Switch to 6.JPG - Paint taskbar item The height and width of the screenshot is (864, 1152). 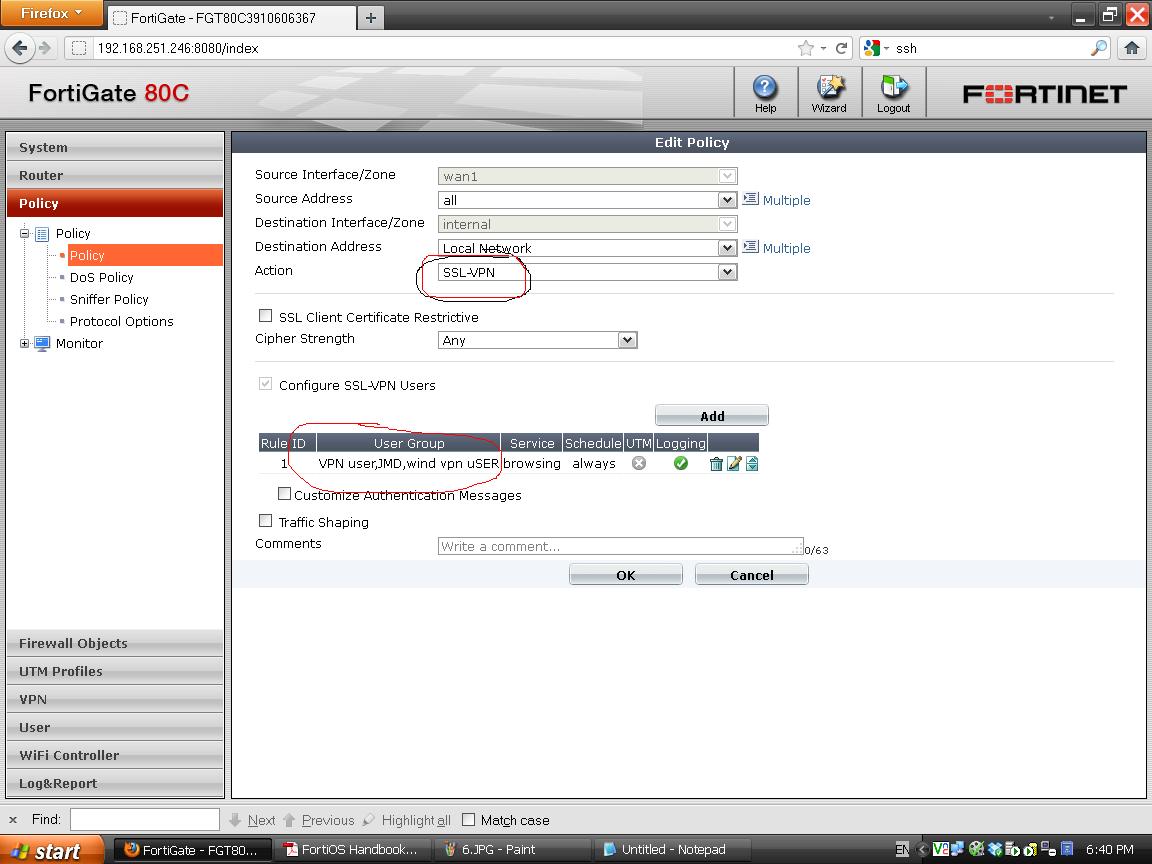pos(512,850)
